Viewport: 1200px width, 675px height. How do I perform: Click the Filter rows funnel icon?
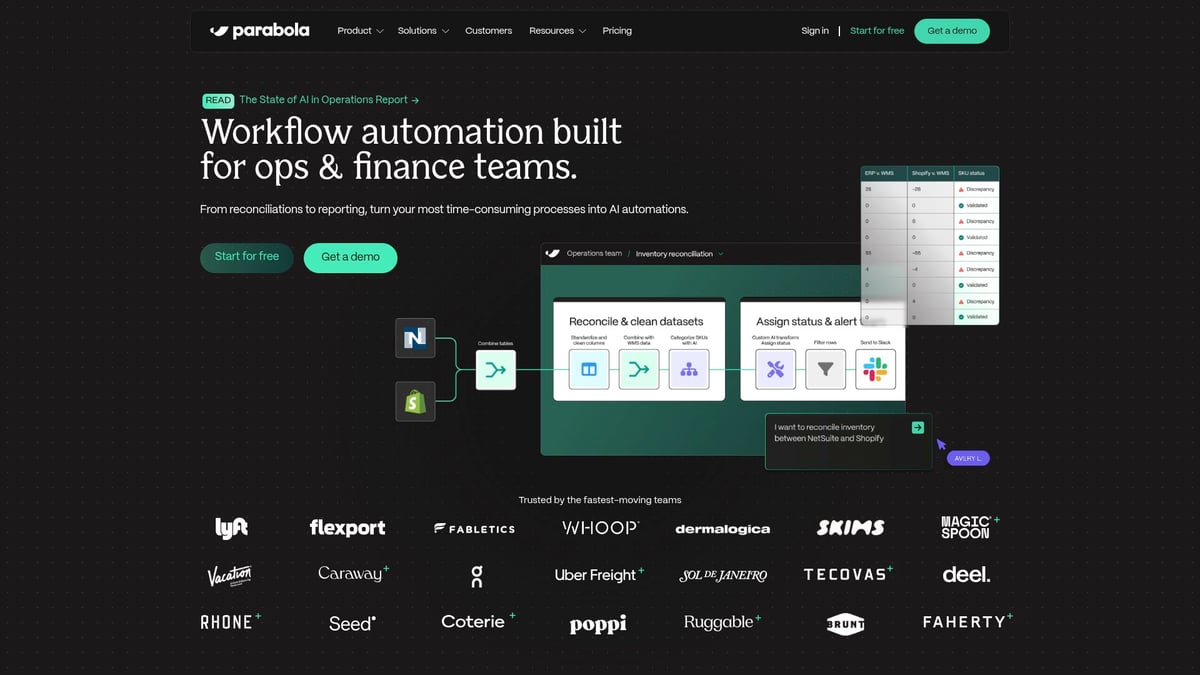pos(825,369)
